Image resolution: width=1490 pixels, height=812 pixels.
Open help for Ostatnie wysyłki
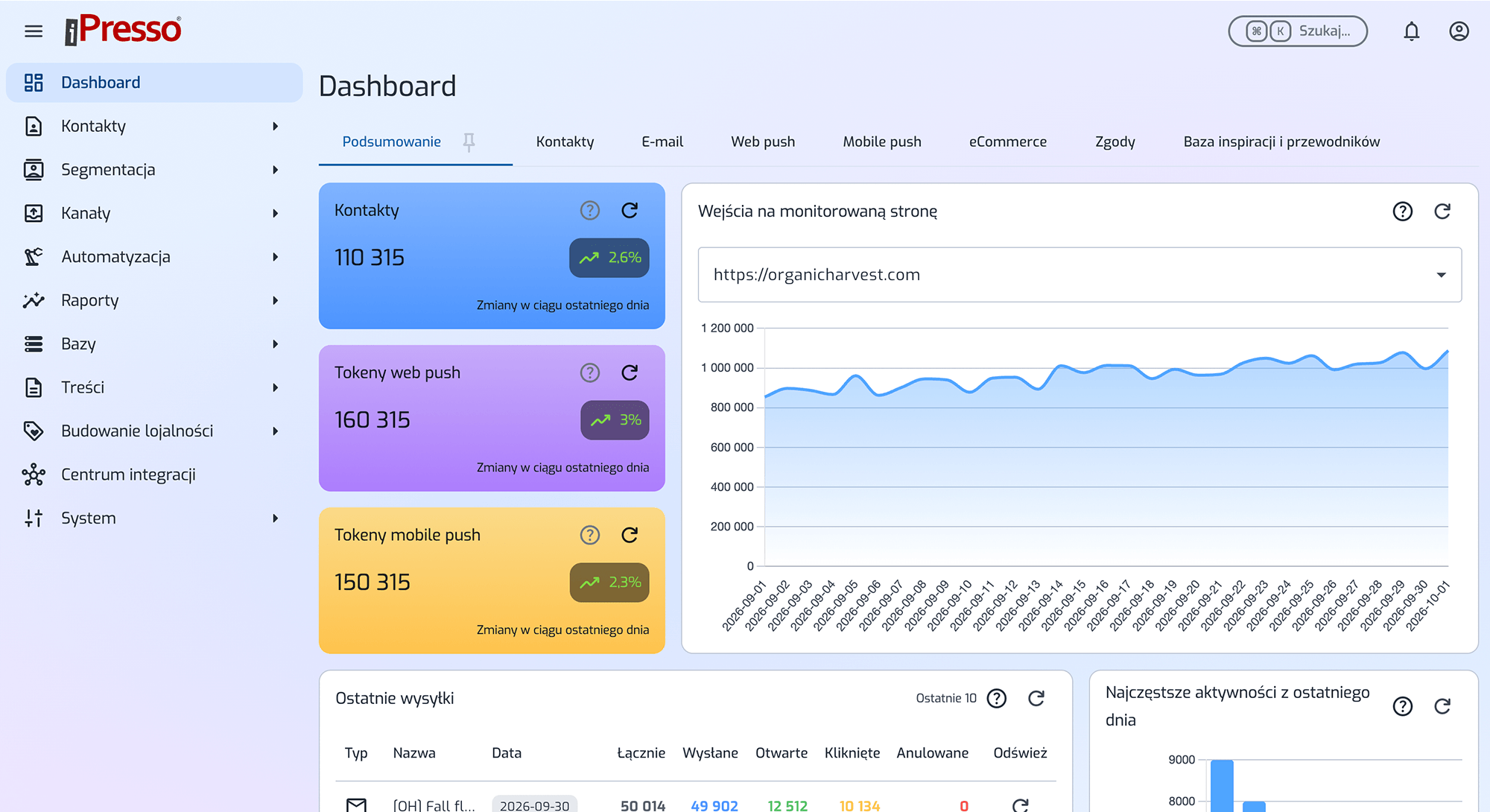(x=997, y=698)
